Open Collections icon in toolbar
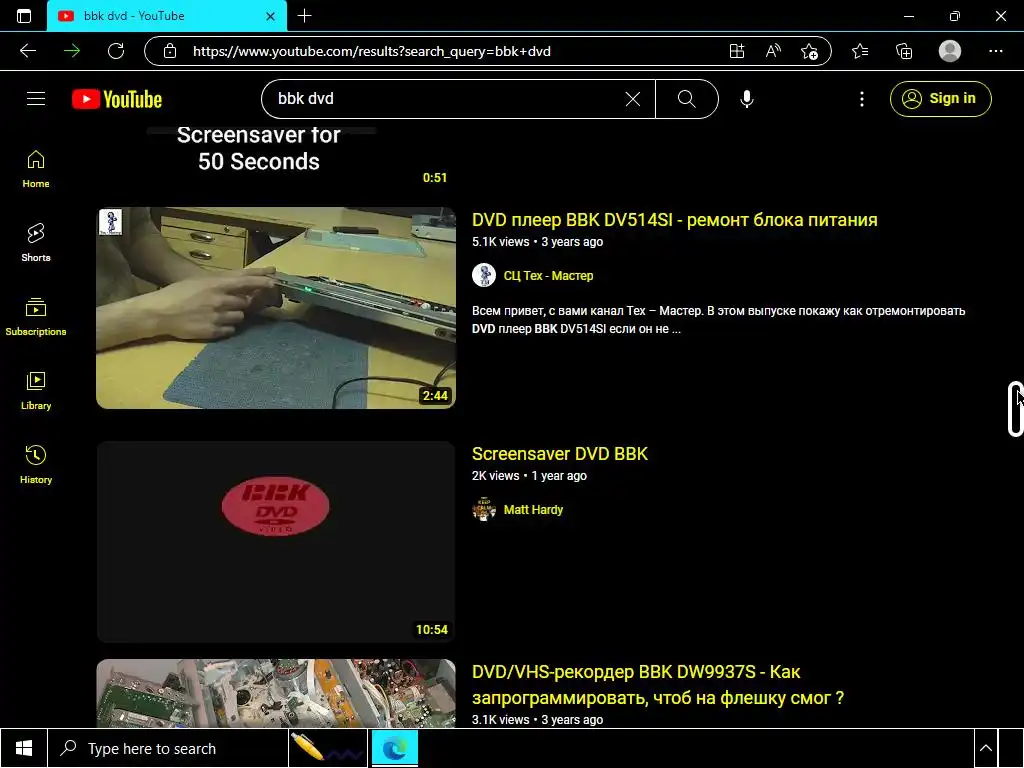This screenshot has width=1024, height=768. (904, 51)
